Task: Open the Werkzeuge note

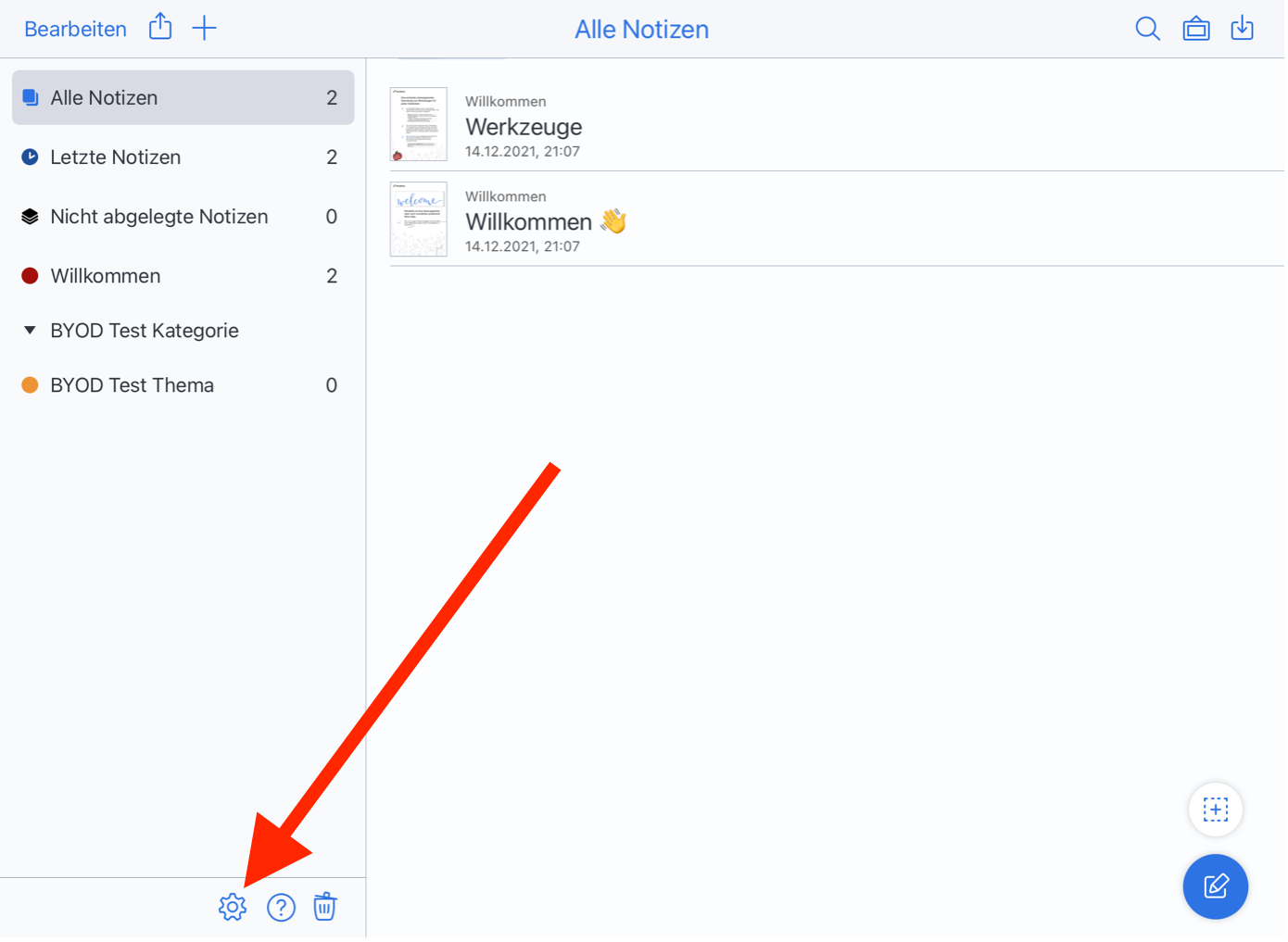Action: click(x=524, y=127)
